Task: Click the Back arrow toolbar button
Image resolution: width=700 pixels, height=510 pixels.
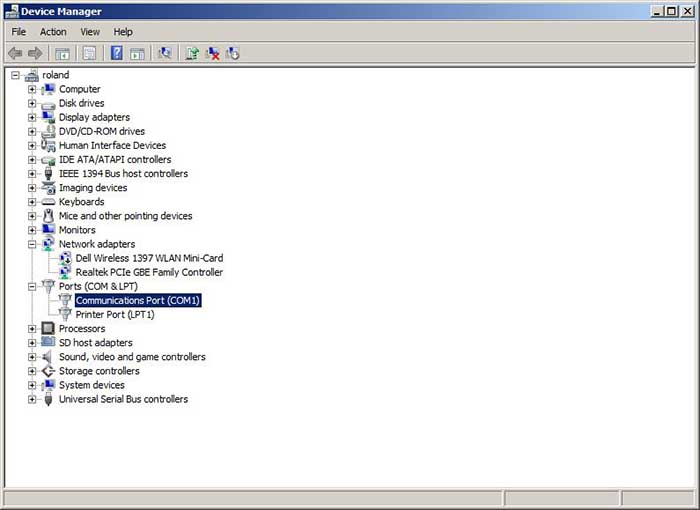Action: coord(15,54)
